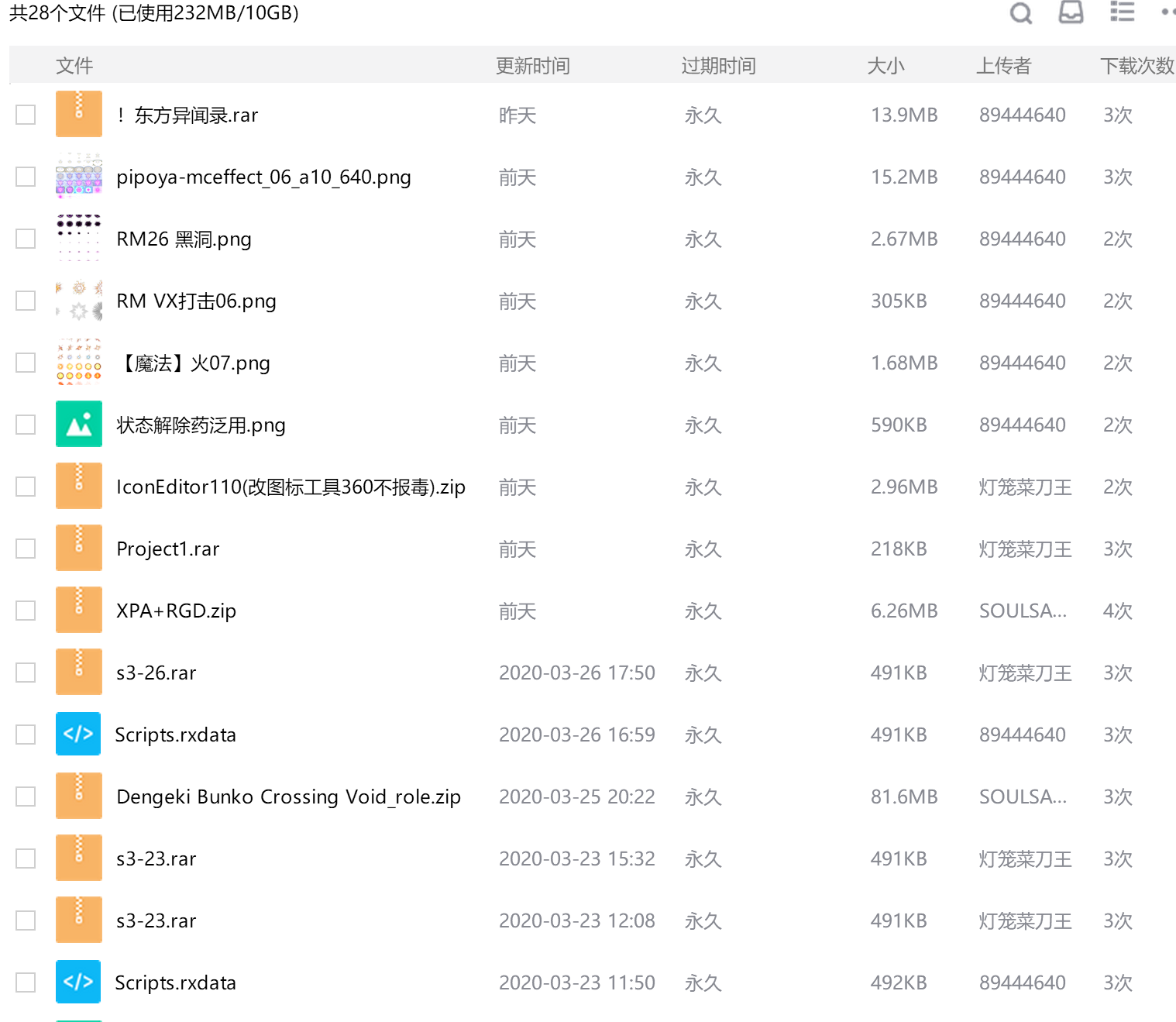1176x1022 pixels.
Task: Select checkbox for pipoya-mceffect_06_a10_640.png
Action: 26,177
